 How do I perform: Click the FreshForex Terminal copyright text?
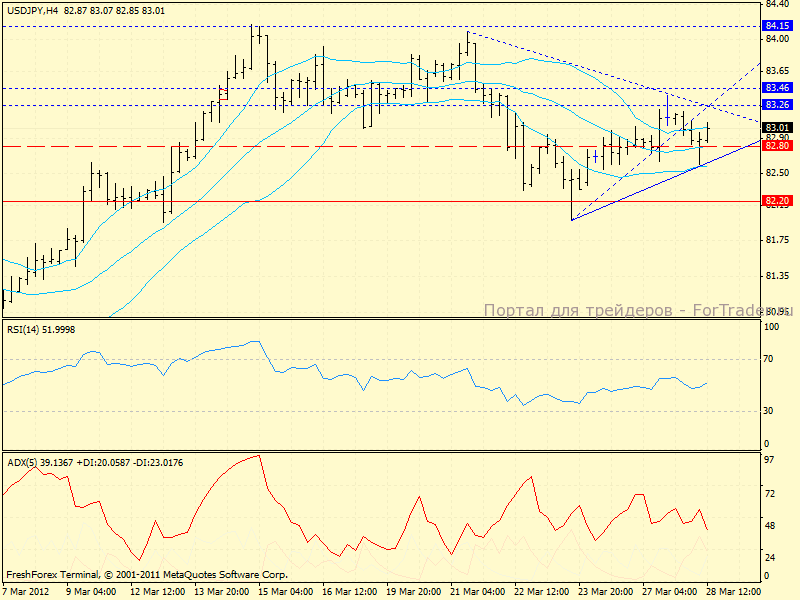(147, 575)
